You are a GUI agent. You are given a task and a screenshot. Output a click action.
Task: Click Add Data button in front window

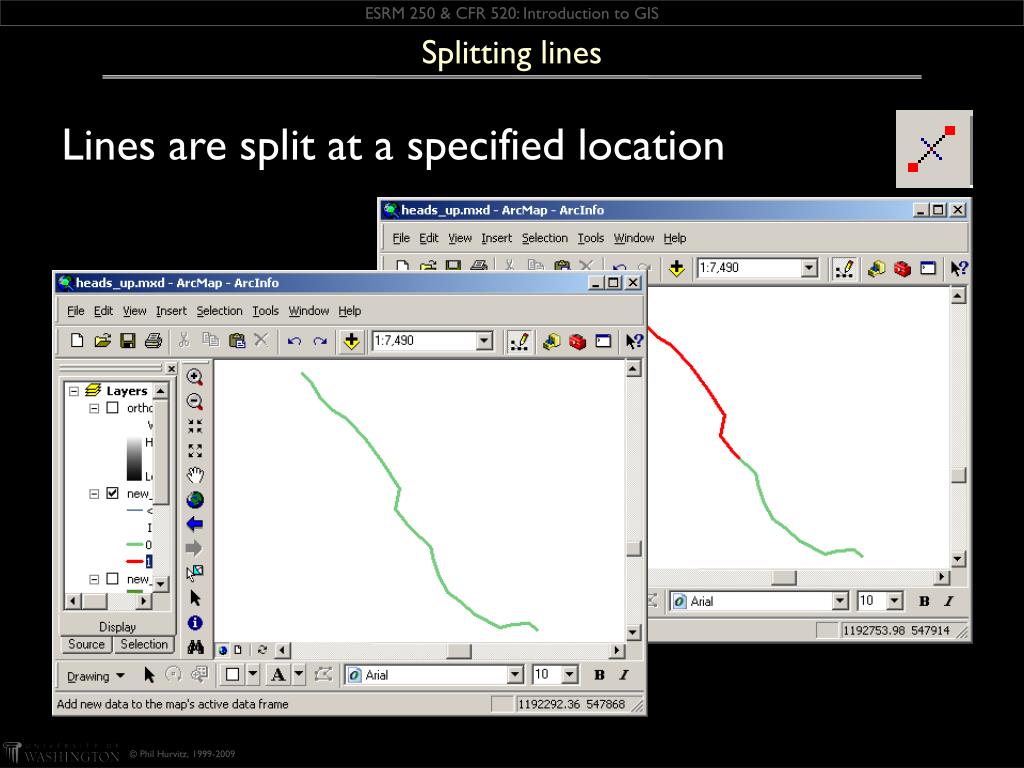point(351,341)
